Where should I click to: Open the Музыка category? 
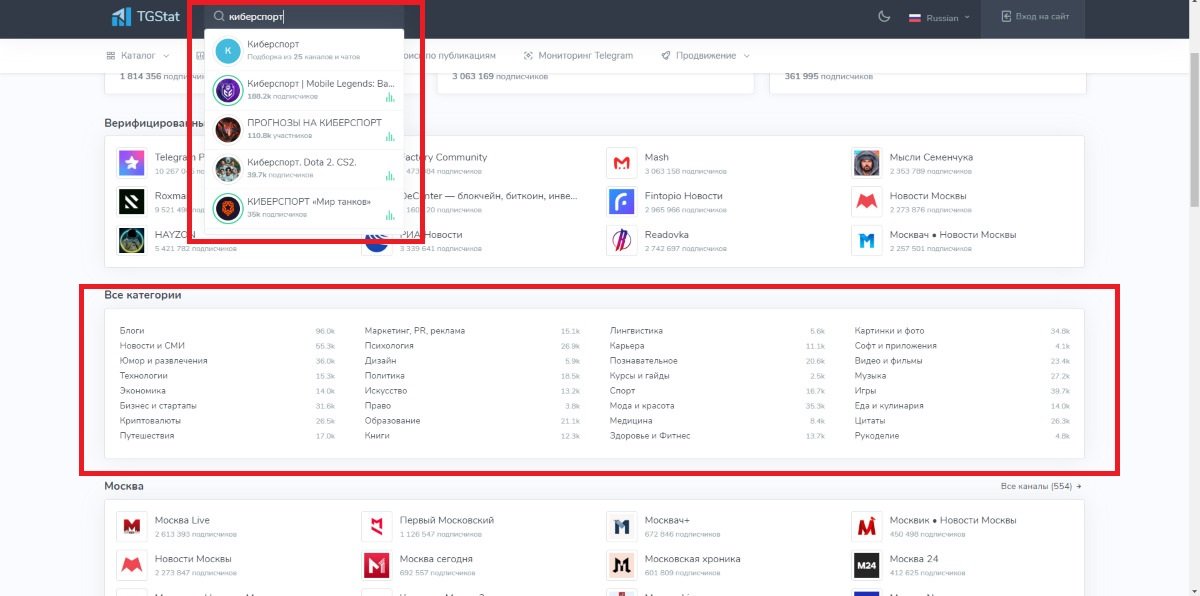point(871,376)
